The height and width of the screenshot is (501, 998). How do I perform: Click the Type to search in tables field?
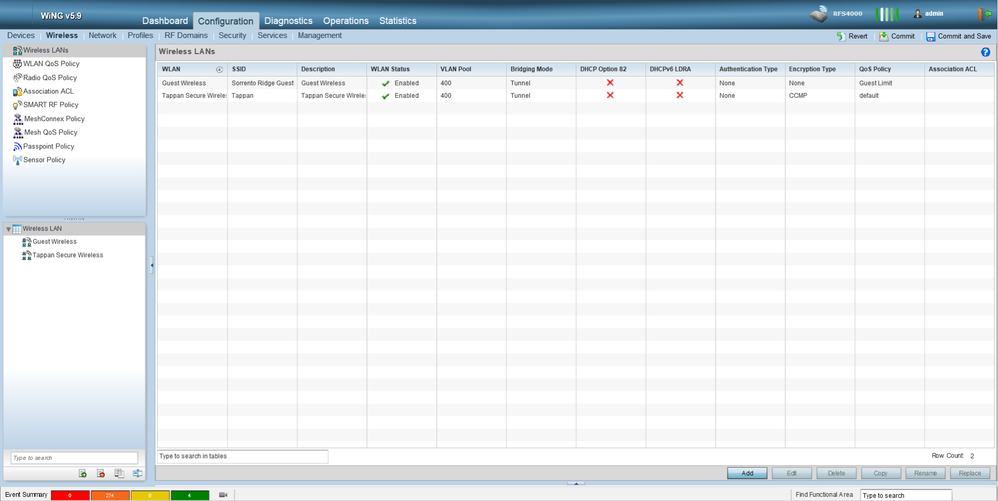[242, 457]
